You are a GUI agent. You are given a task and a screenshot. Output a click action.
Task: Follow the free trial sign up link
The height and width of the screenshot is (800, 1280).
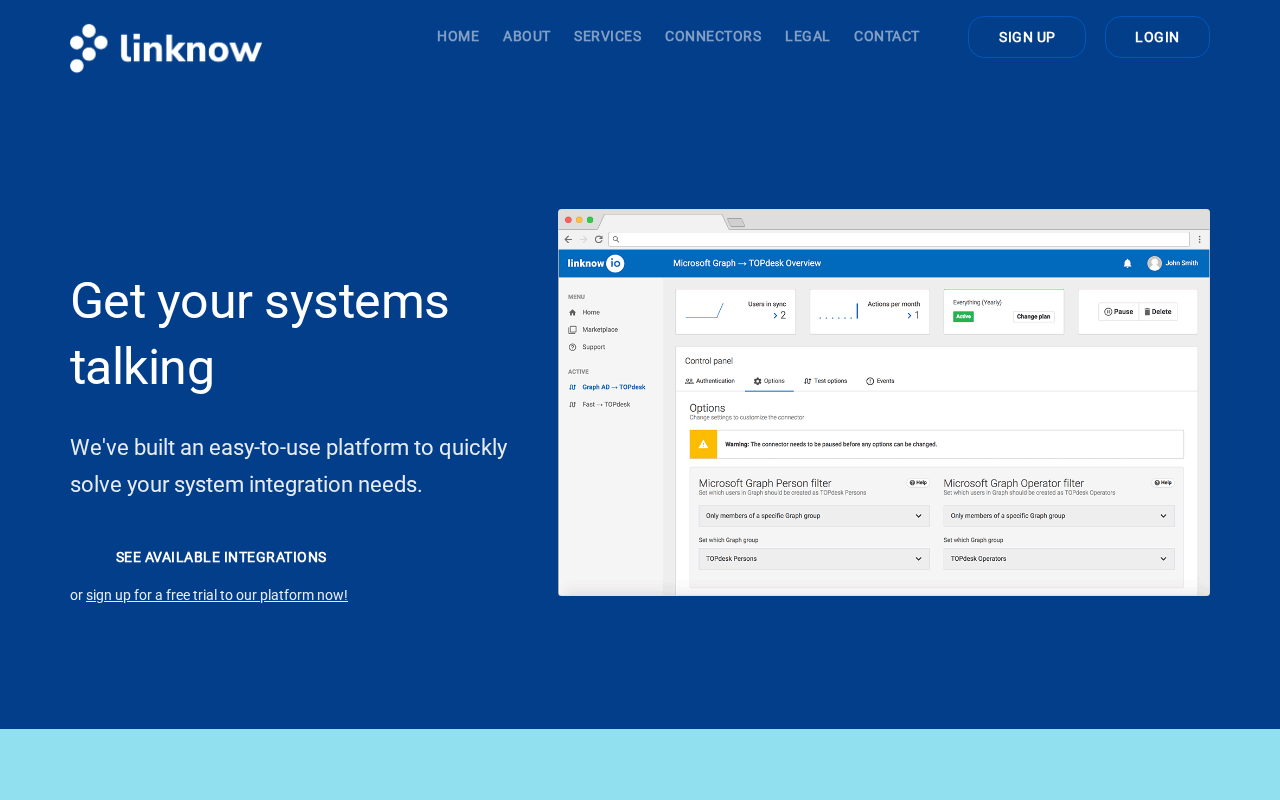[217, 595]
